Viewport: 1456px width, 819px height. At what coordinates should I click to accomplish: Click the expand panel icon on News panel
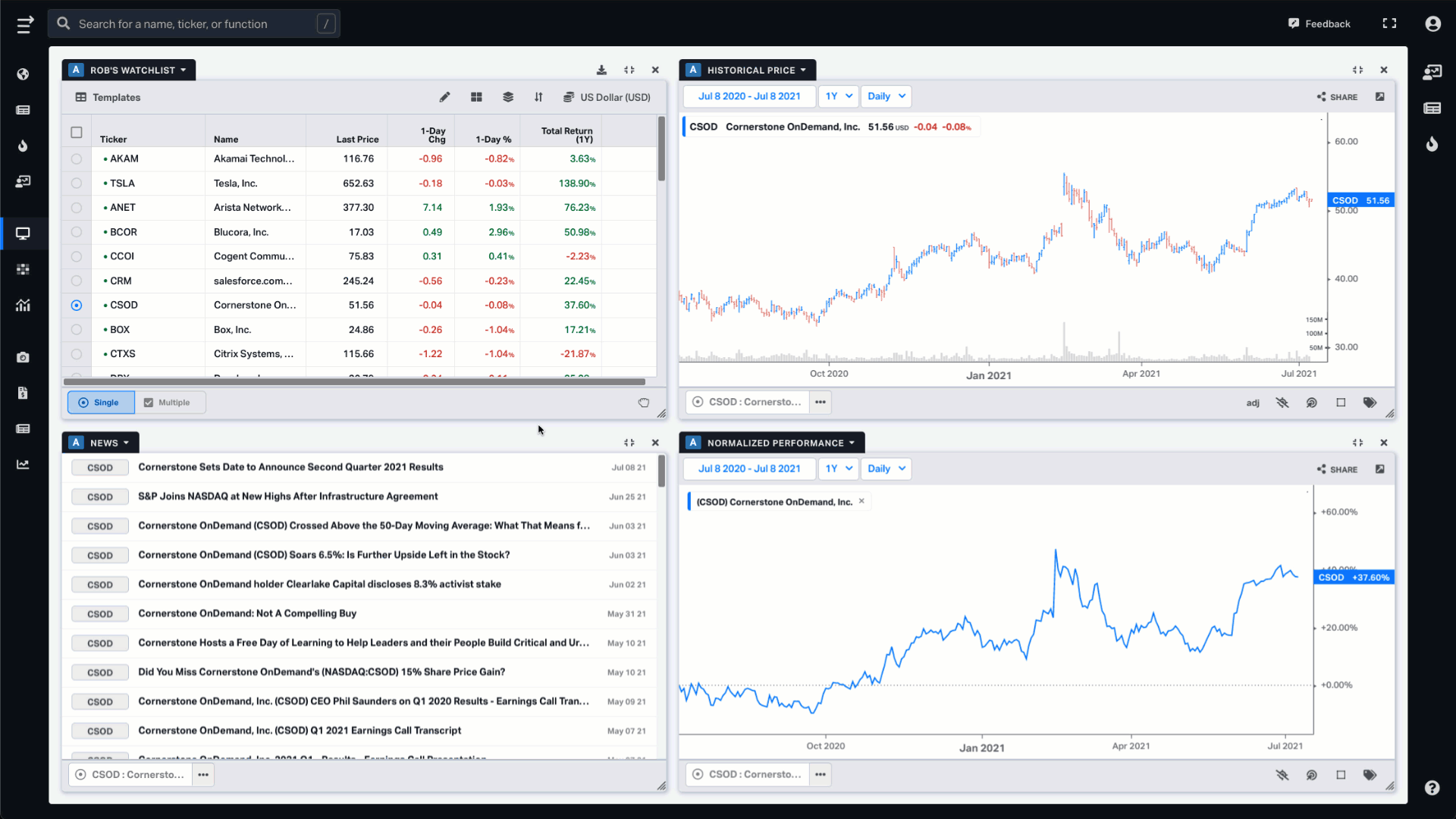coord(629,442)
